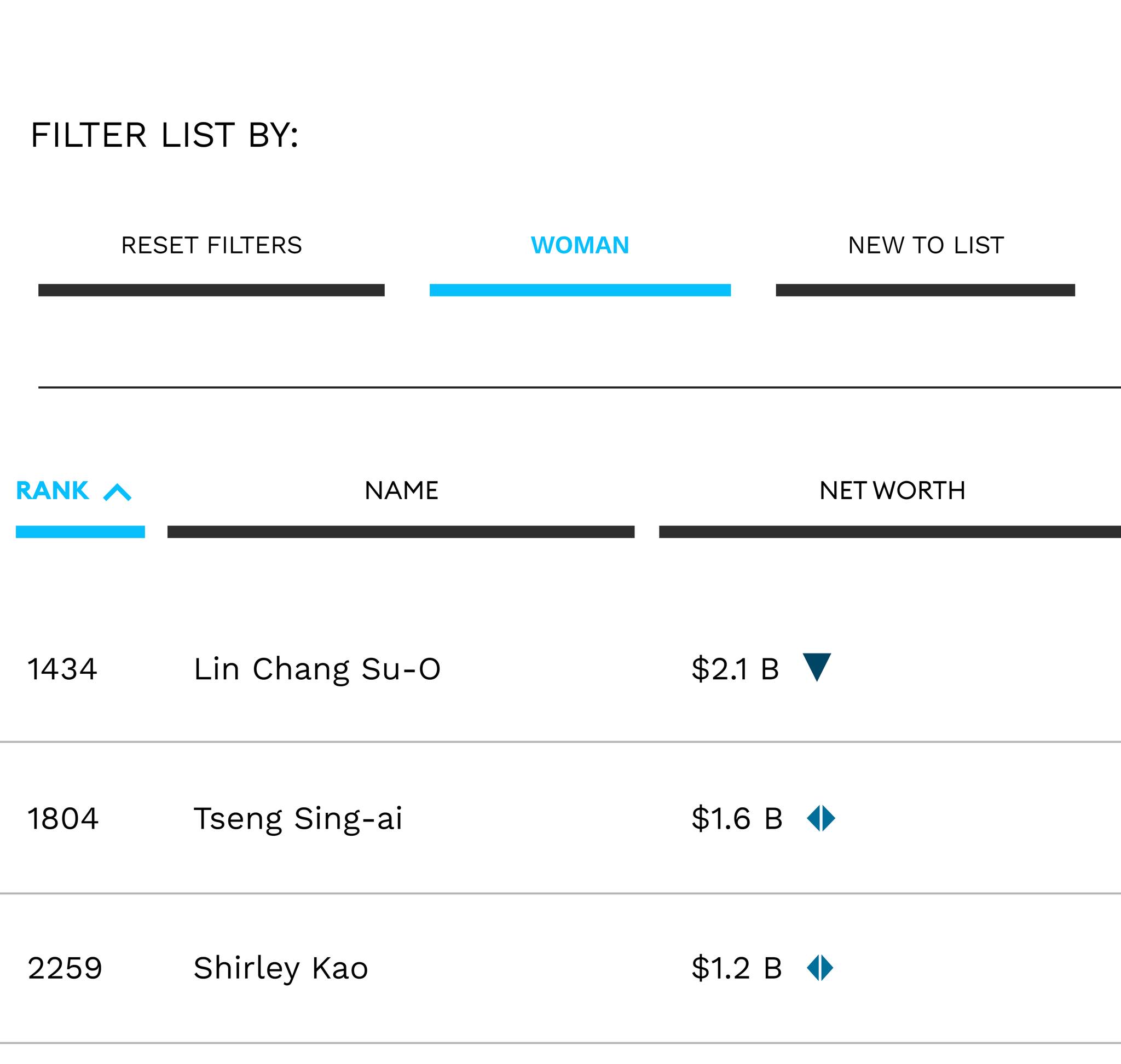Open Lin Chang Su-O's profile
The width and height of the screenshot is (1121, 1064).
[316, 669]
